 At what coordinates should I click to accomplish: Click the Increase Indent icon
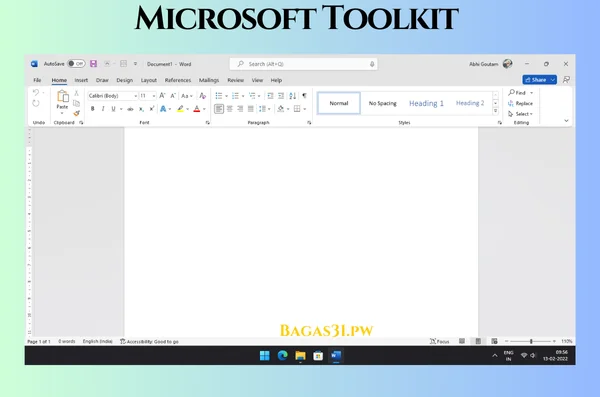coord(281,96)
